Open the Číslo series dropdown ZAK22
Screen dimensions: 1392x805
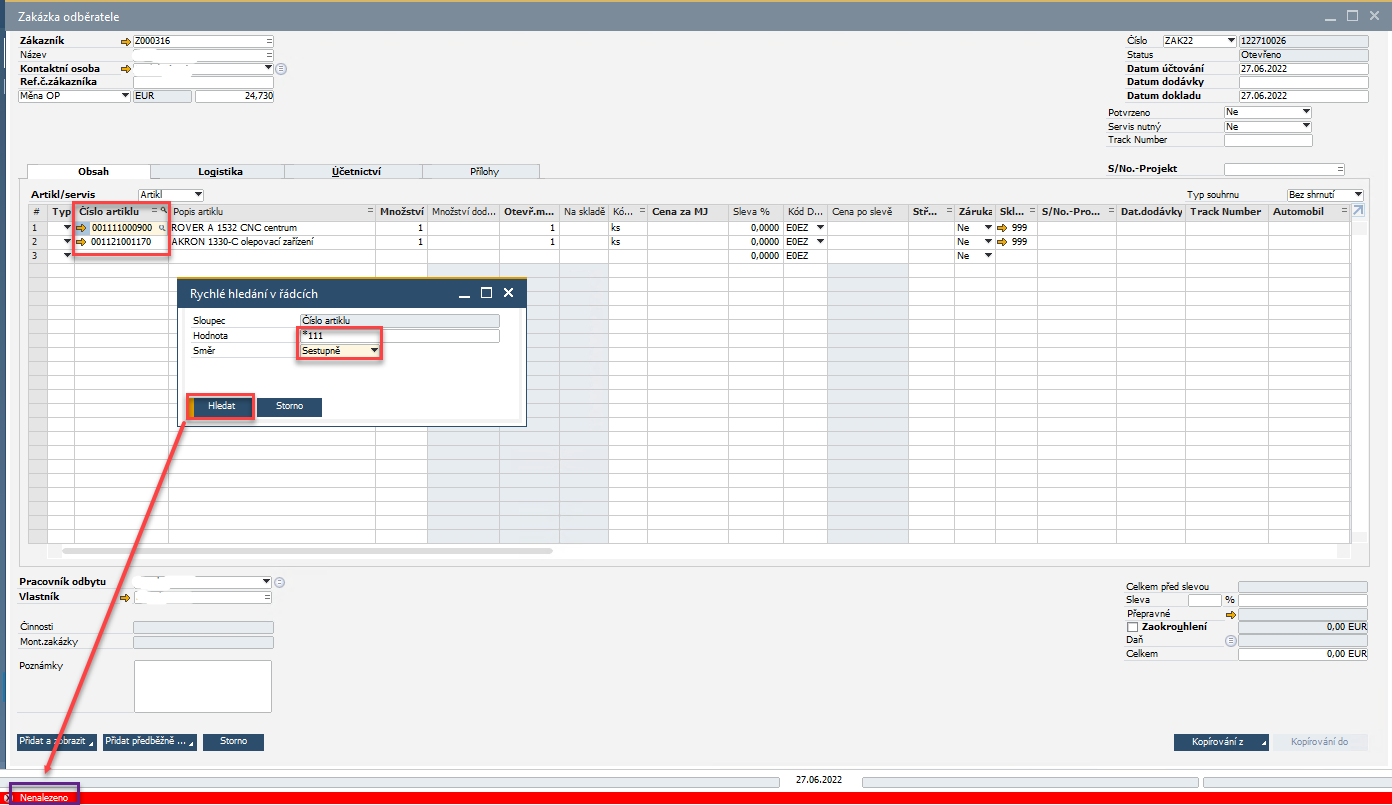click(x=1231, y=41)
